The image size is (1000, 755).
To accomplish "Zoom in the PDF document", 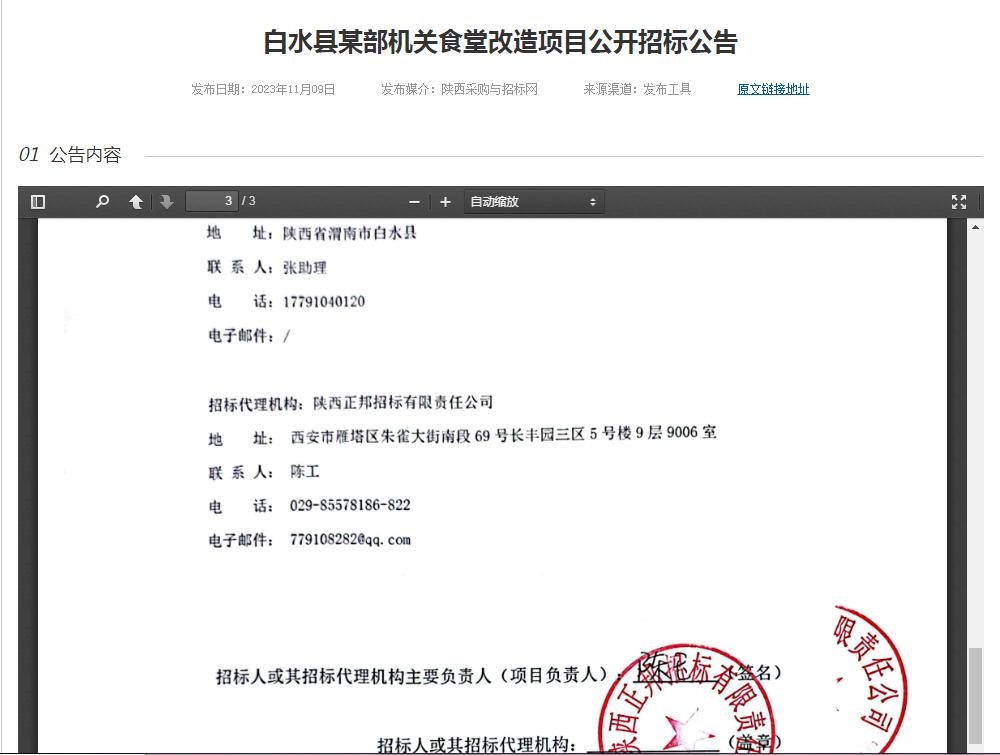I will [x=445, y=202].
